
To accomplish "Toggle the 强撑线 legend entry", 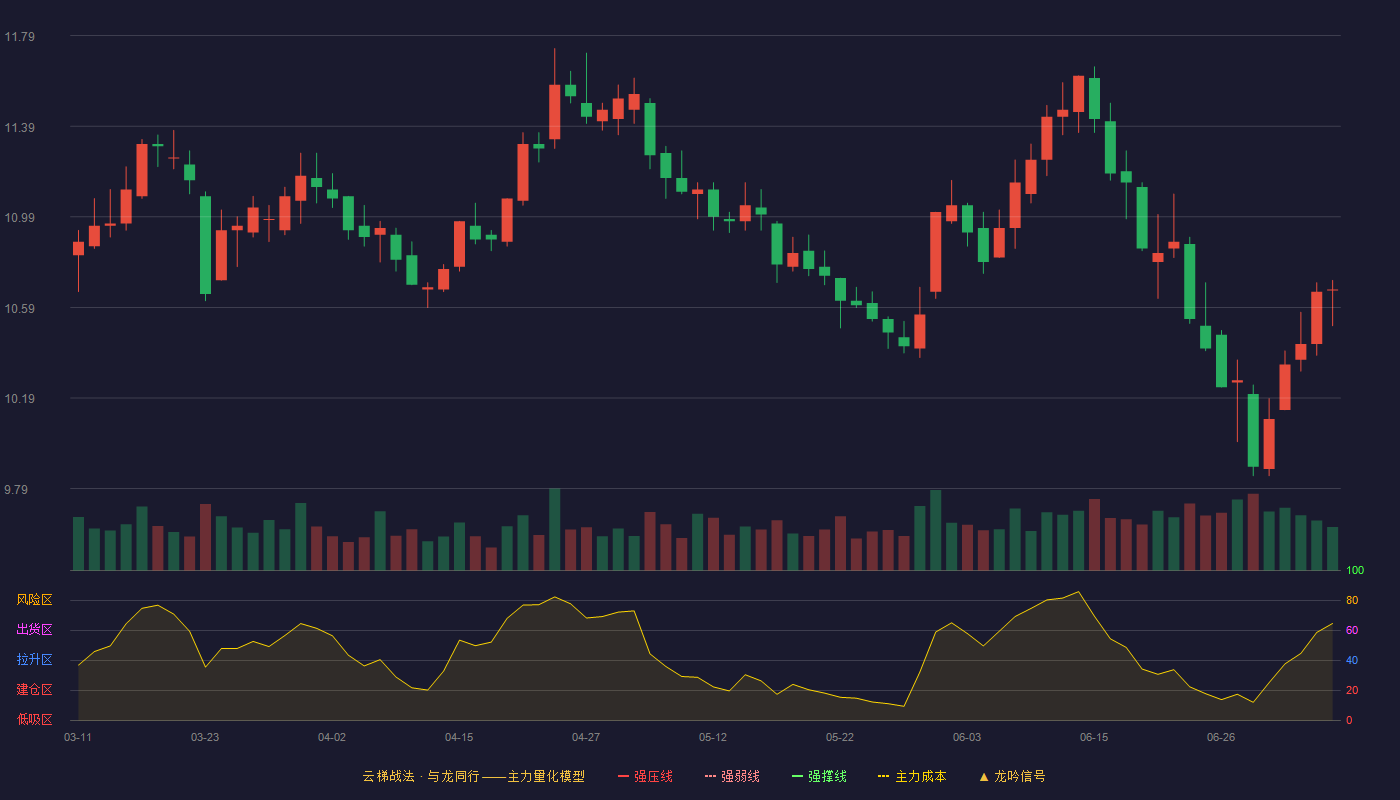I will tap(819, 776).
